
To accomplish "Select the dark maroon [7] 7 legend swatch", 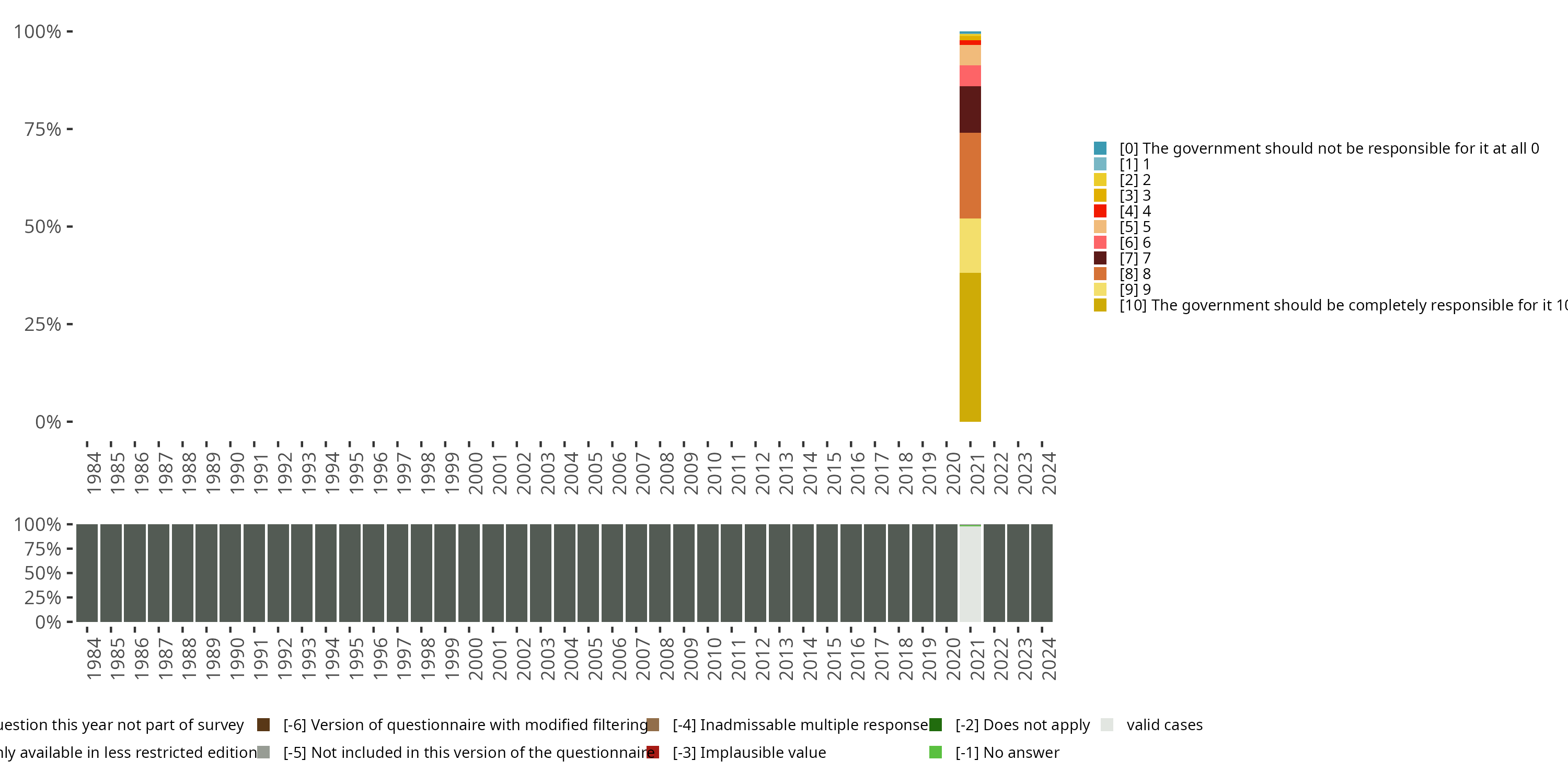I will point(1100,258).
